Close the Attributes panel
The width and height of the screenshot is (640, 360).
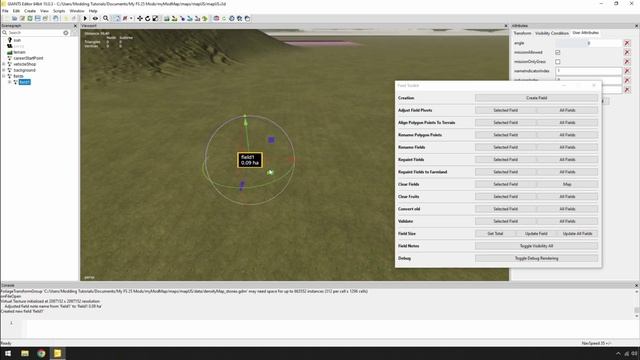coord(636,26)
